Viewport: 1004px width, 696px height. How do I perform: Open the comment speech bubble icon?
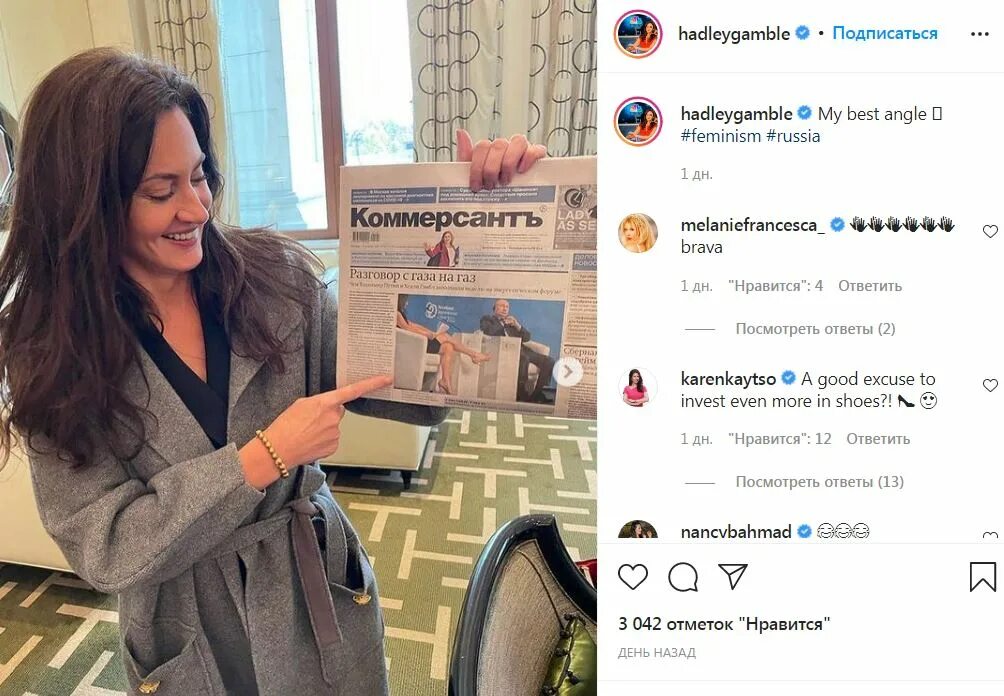[683, 577]
